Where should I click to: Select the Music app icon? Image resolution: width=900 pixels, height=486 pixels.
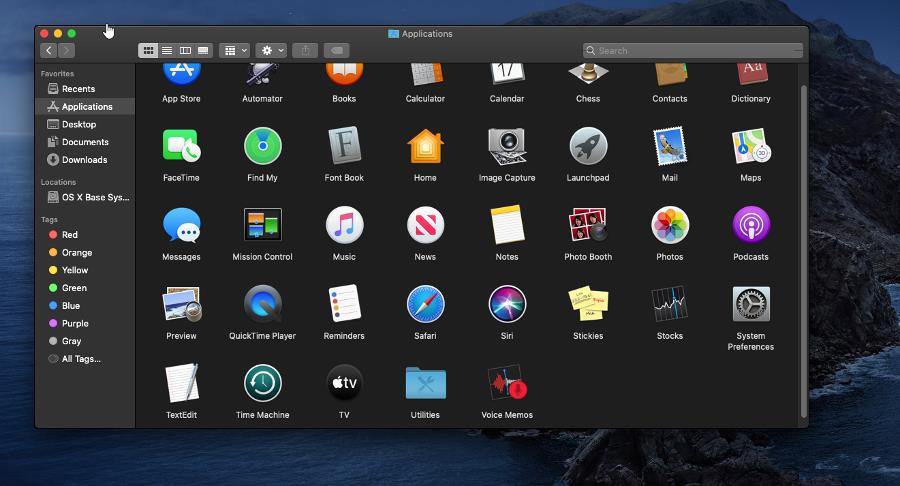pyautogui.click(x=344, y=225)
